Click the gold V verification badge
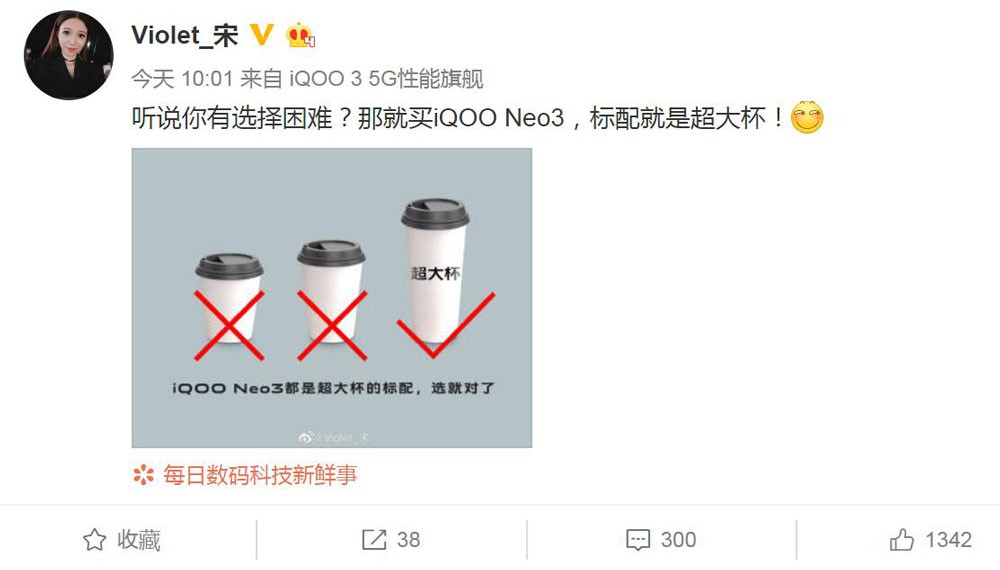The image size is (1000, 570). (261, 34)
